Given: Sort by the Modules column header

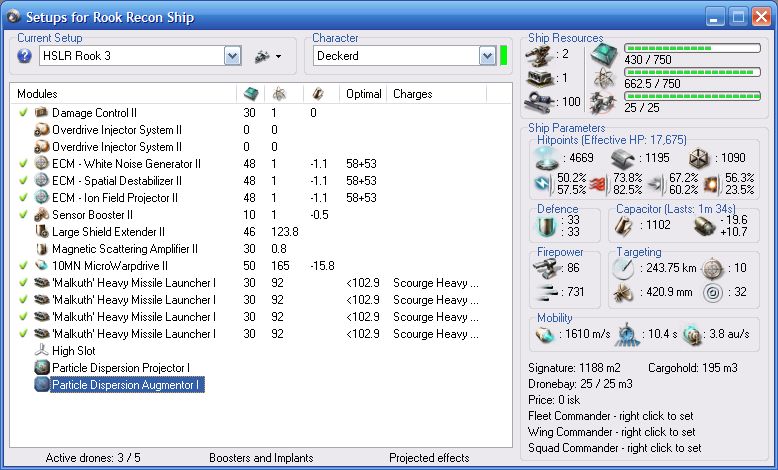Looking at the screenshot, I should coord(37,94).
